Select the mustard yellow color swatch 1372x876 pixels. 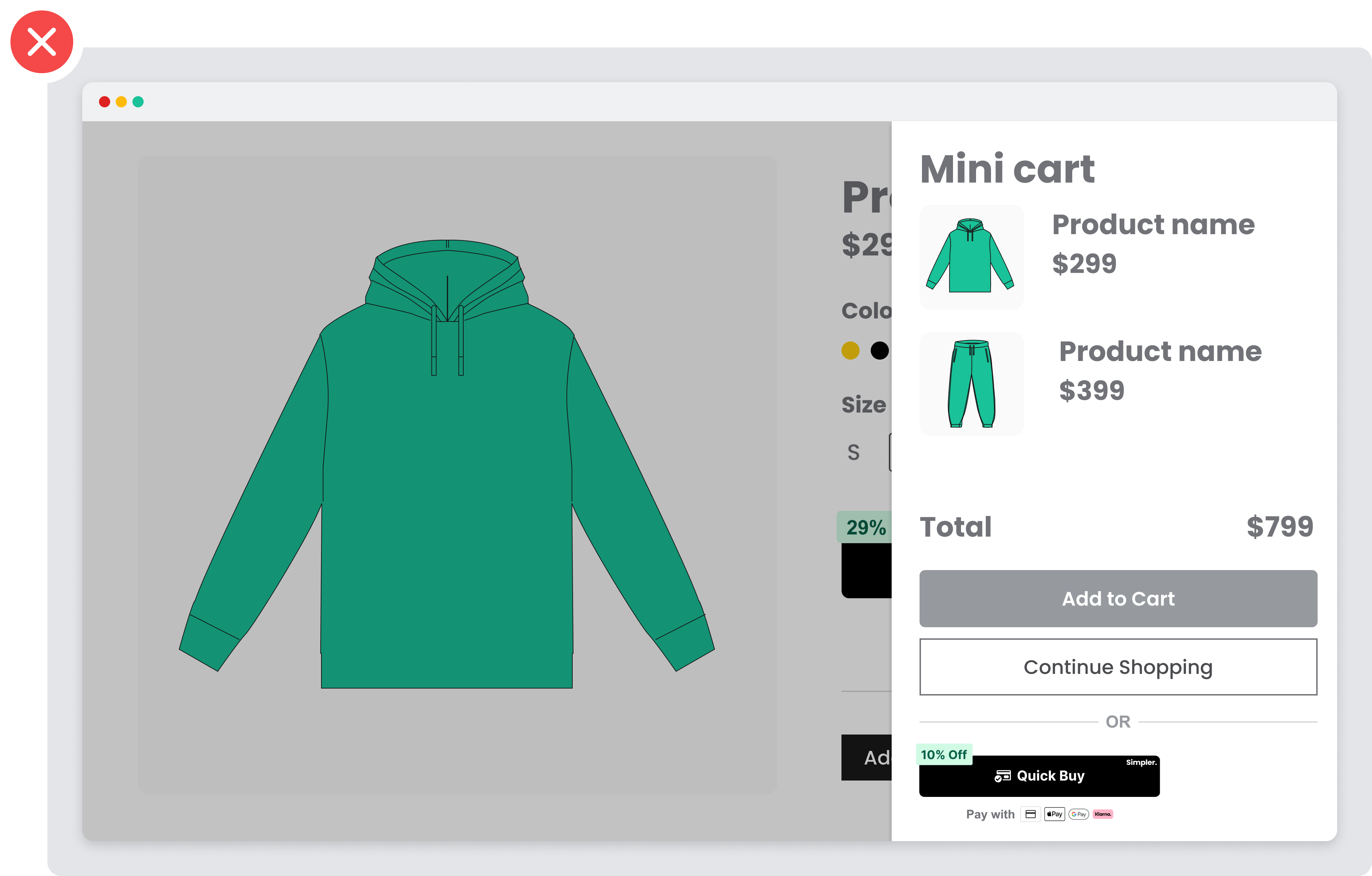pos(850,350)
